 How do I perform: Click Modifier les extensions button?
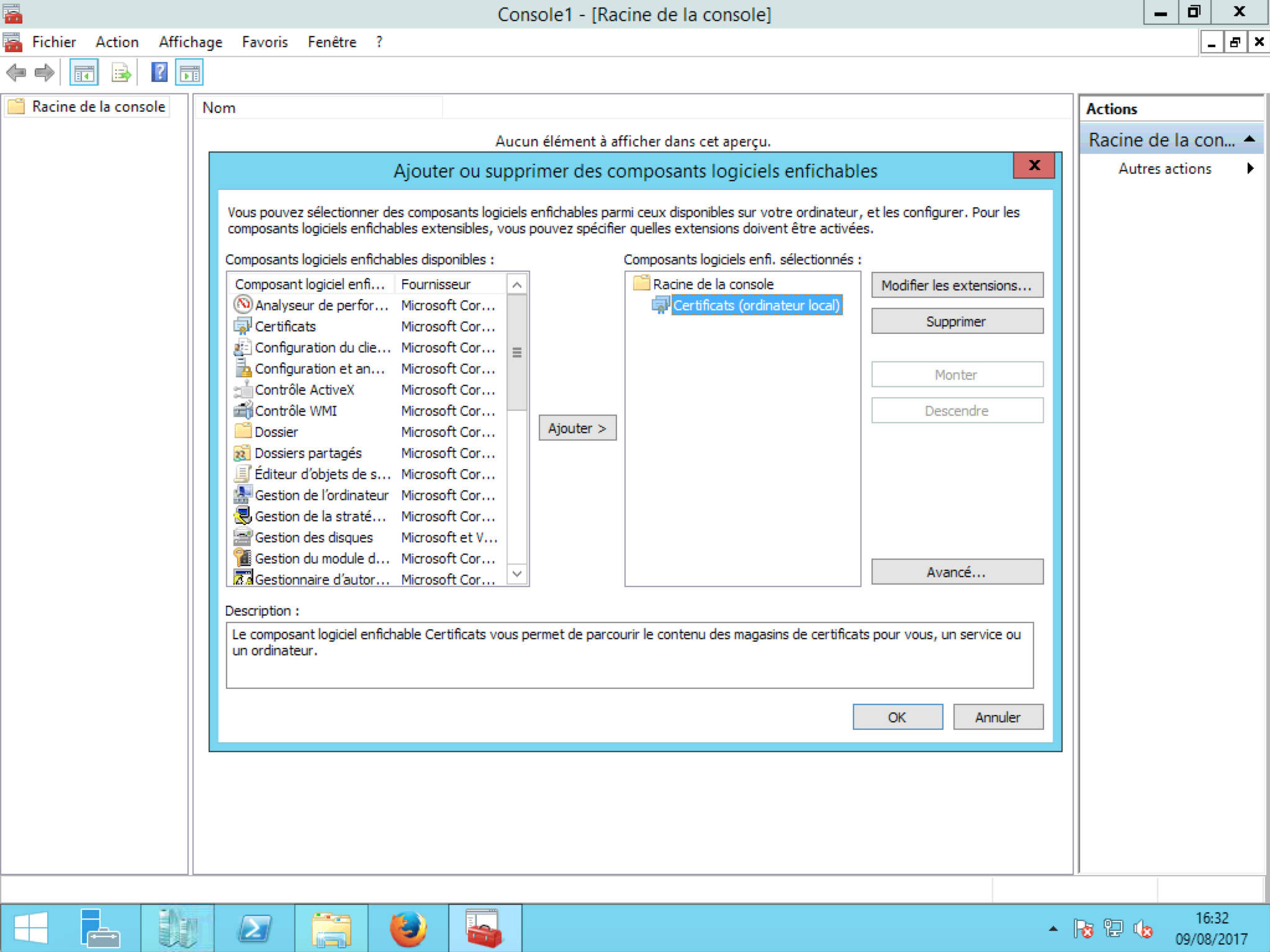[x=957, y=285]
